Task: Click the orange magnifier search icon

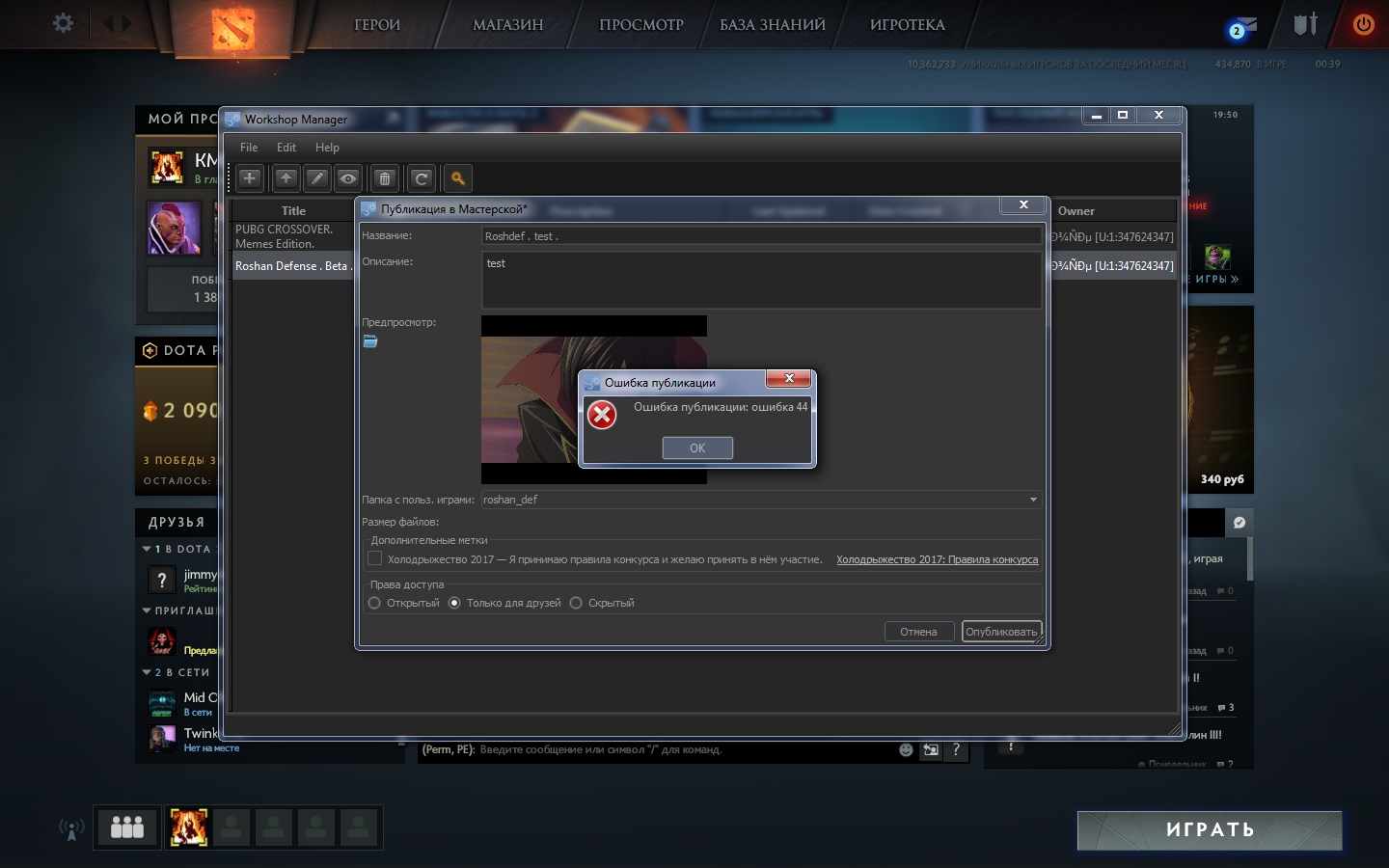Action: (458, 178)
